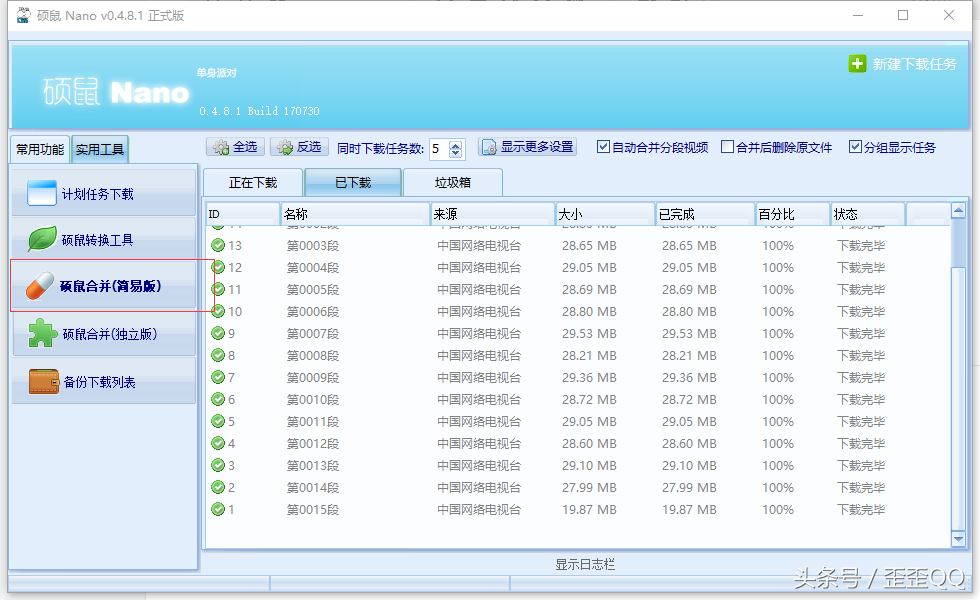Click the capsule icon of 硕鼠合并(简易版)
The image size is (980, 600).
(x=40, y=286)
